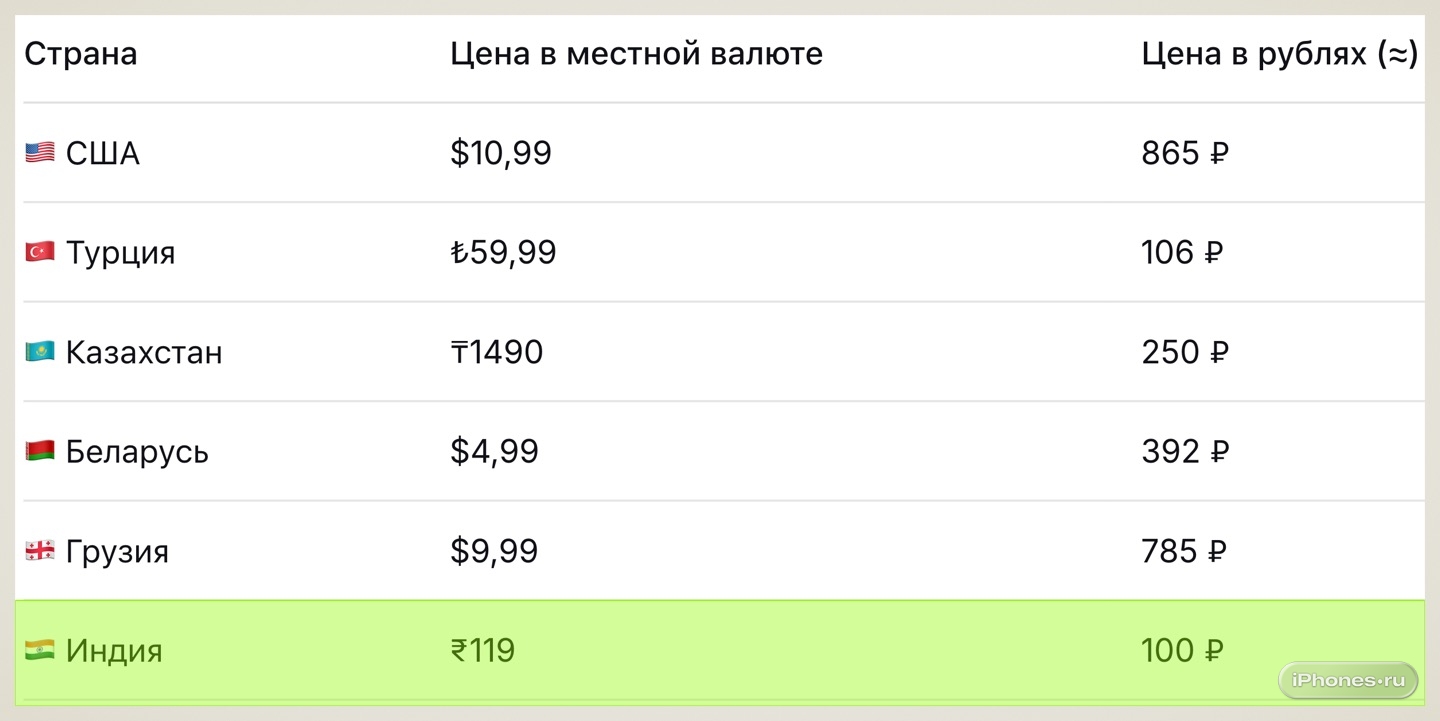Click the Belarus flag icon
This screenshot has height=721, width=1440.
[x=40, y=452]
